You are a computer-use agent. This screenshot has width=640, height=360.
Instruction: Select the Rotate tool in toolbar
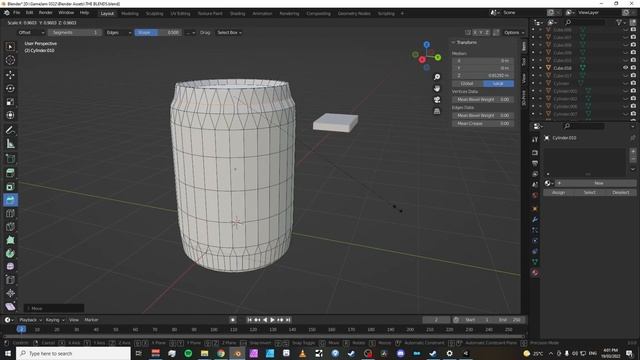click(10, 88)
